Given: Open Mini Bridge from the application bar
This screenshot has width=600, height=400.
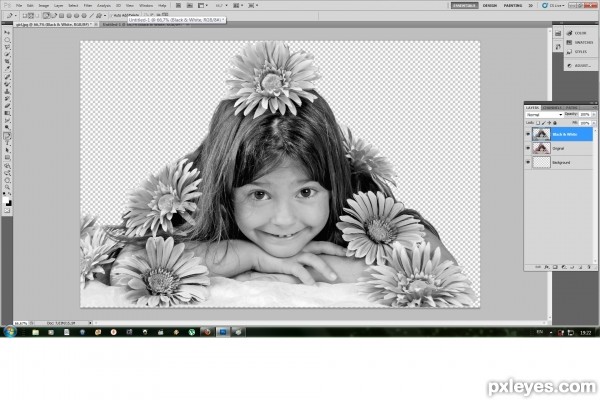Looking at the screenshot, I should 190,5.
